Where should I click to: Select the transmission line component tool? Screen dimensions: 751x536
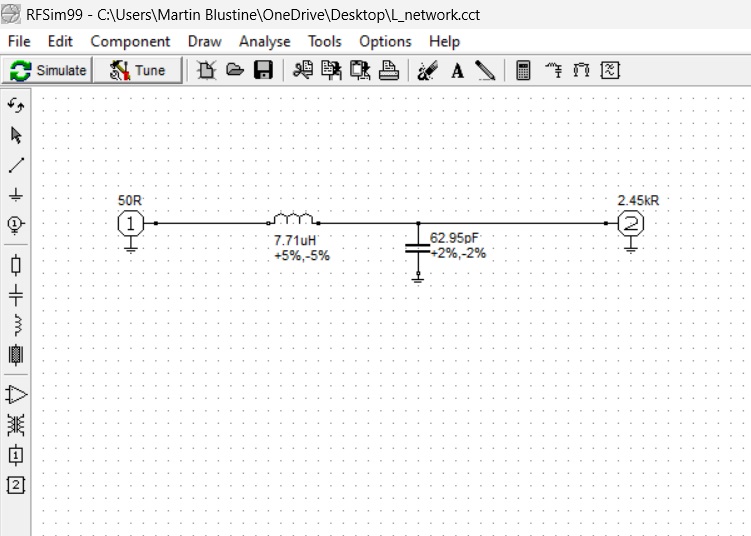[16, 355]
